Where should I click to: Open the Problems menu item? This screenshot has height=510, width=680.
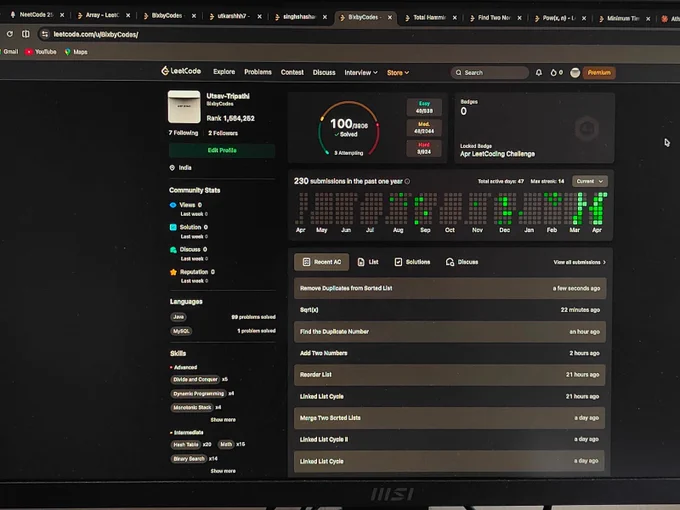[258, 72]
